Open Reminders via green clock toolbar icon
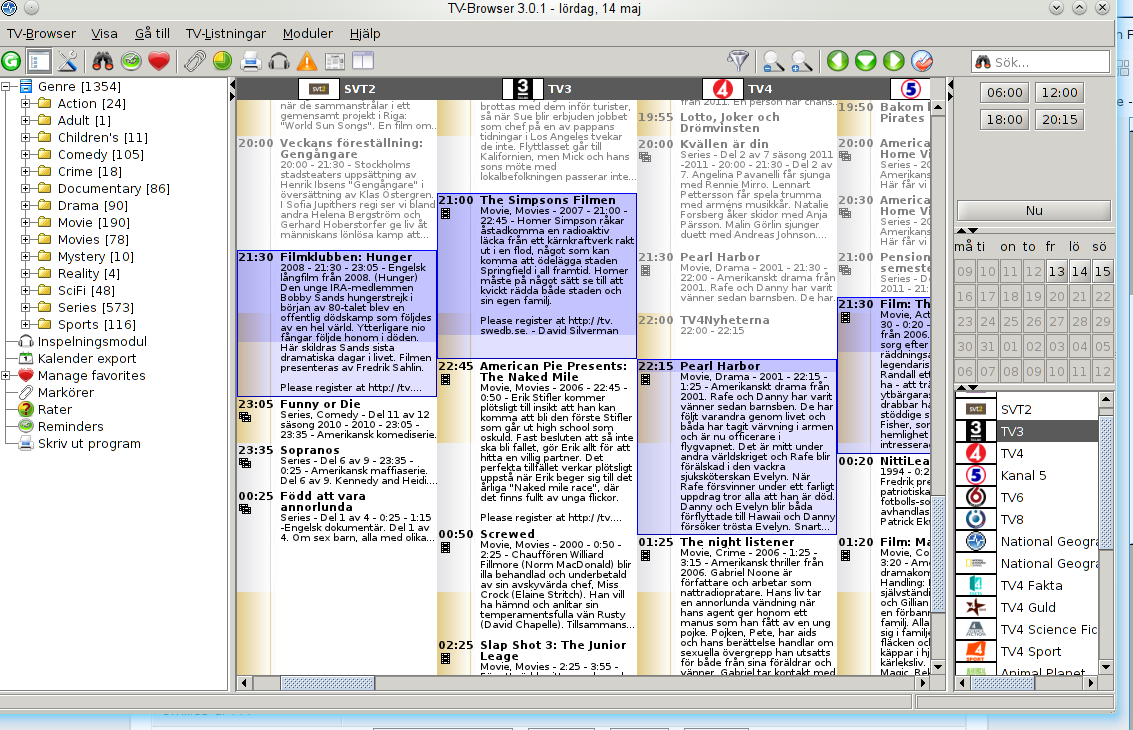1133x730 pixels. click(131, 61)
